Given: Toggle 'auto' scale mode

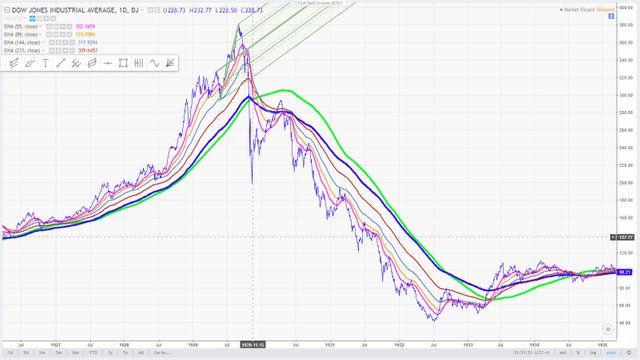Looking at the screenshot, I should (611, 353).
